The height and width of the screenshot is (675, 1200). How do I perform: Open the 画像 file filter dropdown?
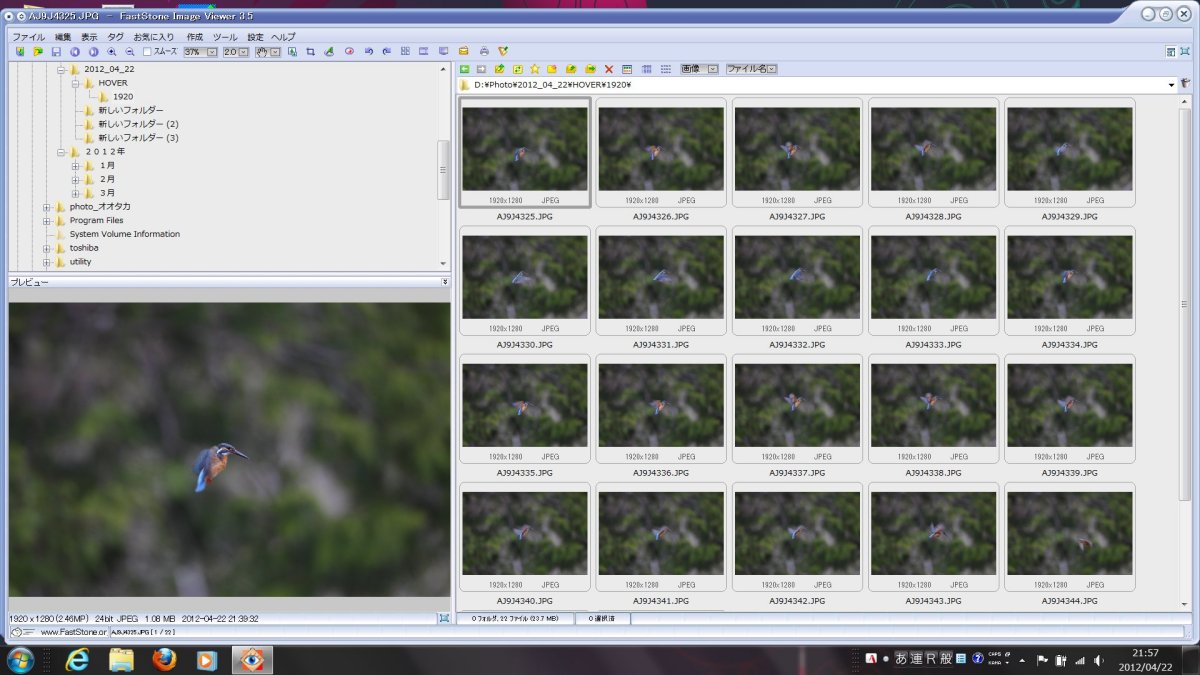(713, 69)
